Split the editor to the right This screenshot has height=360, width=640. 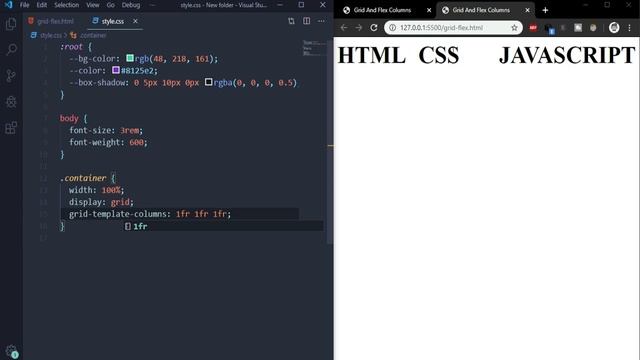point(306,21)
